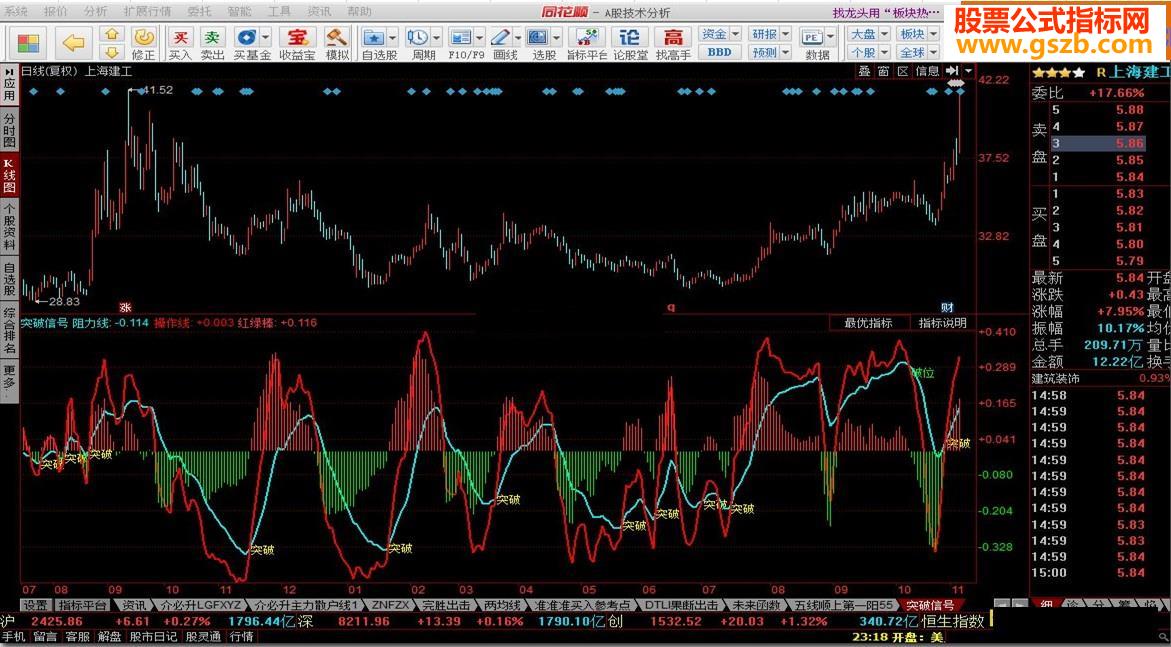Click the 设置 button in the indicator bar

click(x=34, y=605)
